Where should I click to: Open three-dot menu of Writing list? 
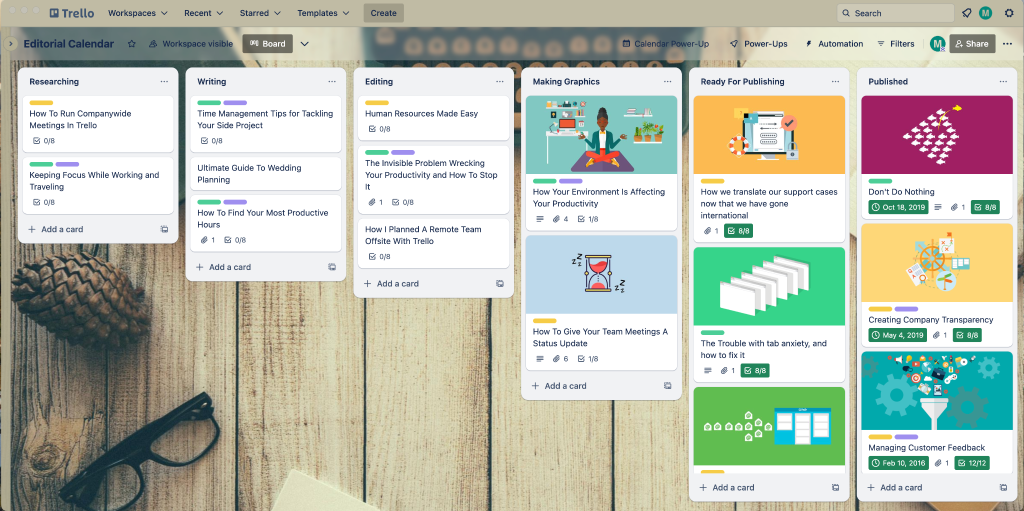(332, 82)
